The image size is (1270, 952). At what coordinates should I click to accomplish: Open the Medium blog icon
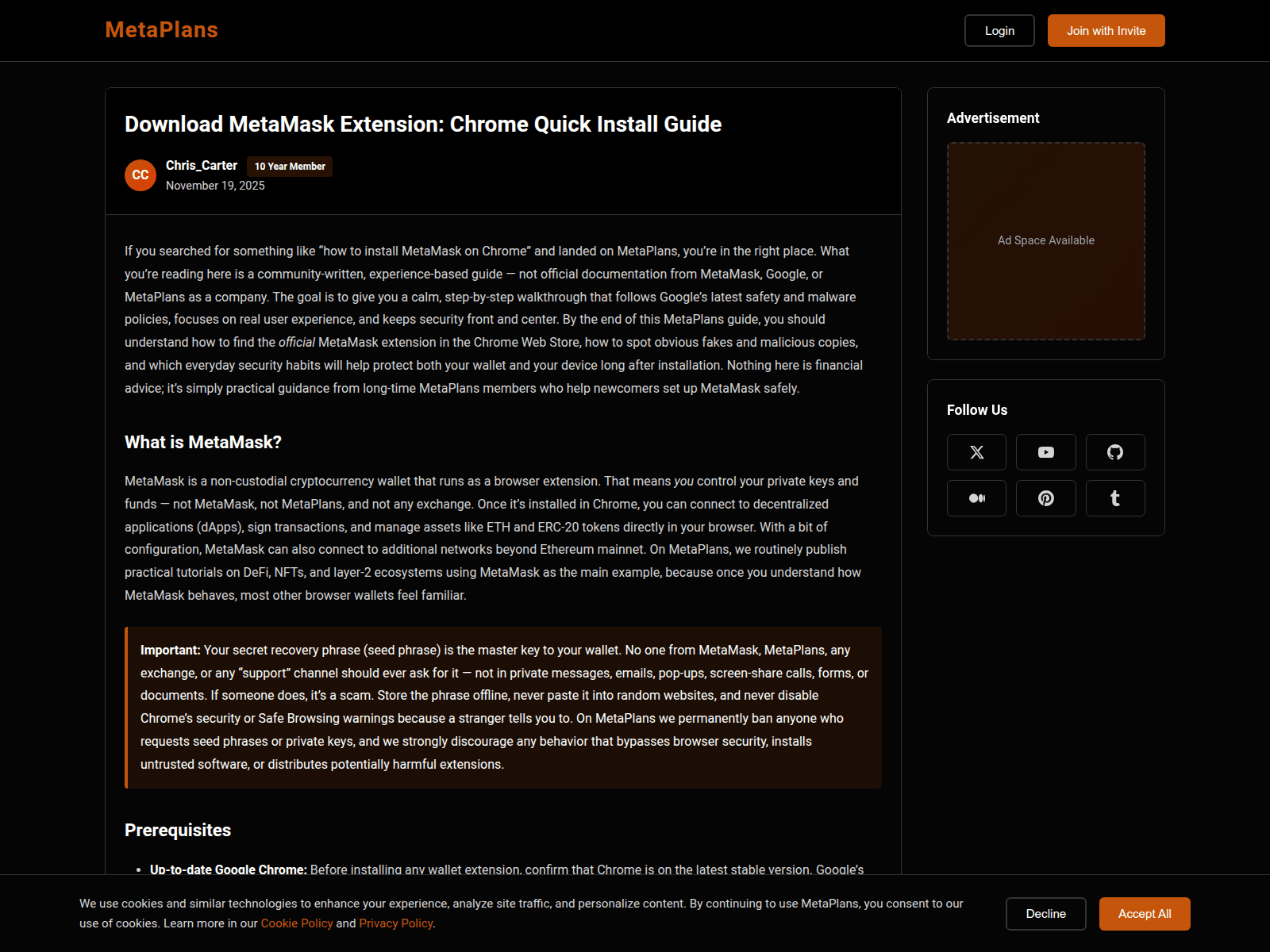[976, 497]
